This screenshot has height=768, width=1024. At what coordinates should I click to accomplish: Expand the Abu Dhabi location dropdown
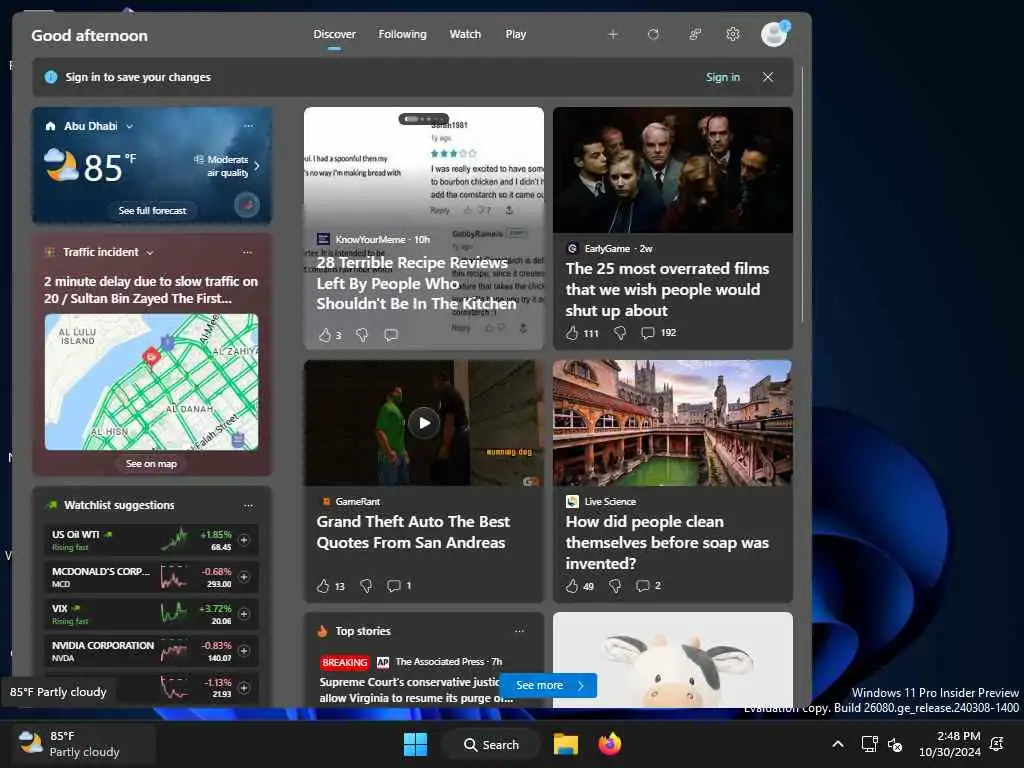(129, 127)
